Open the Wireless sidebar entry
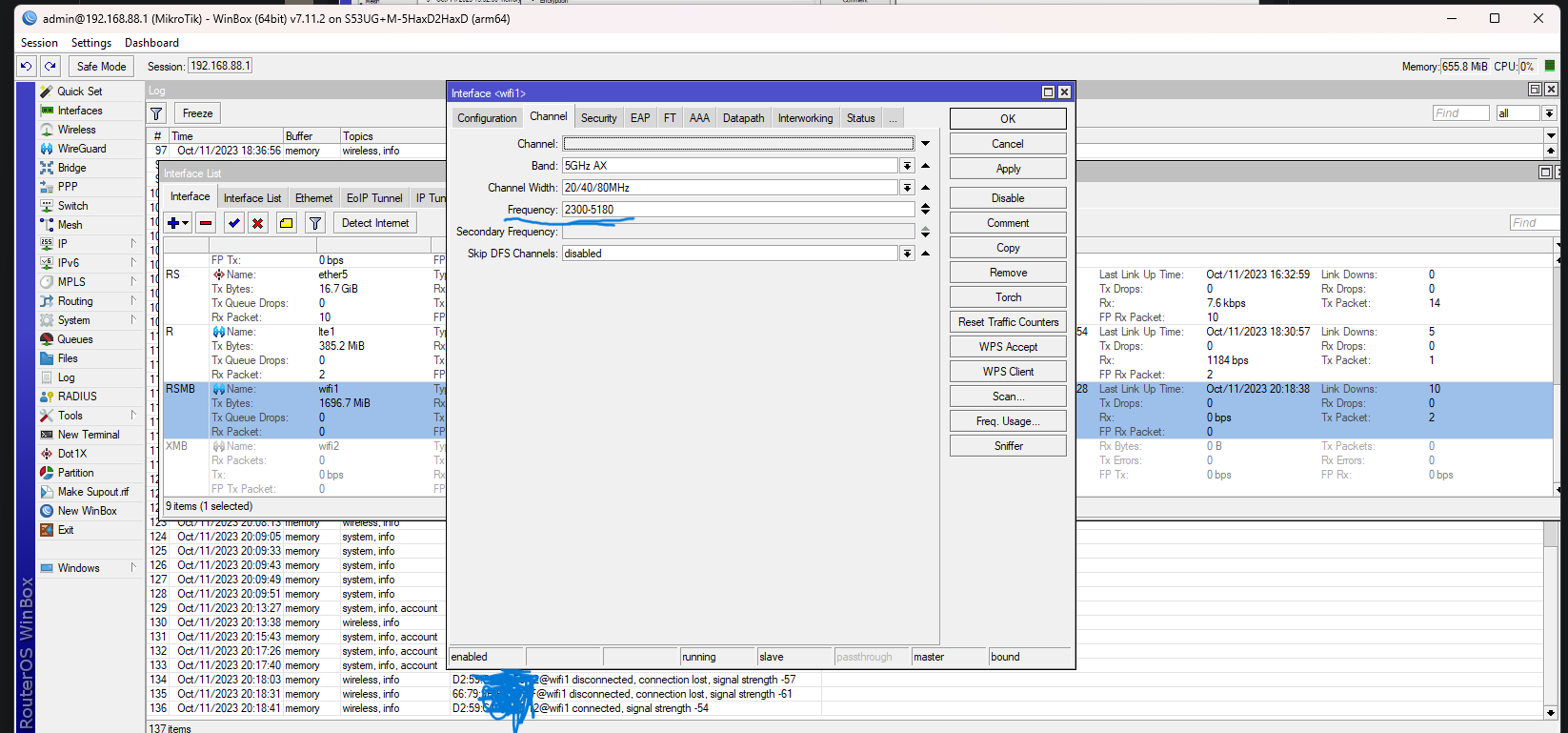 pos(76,130)
